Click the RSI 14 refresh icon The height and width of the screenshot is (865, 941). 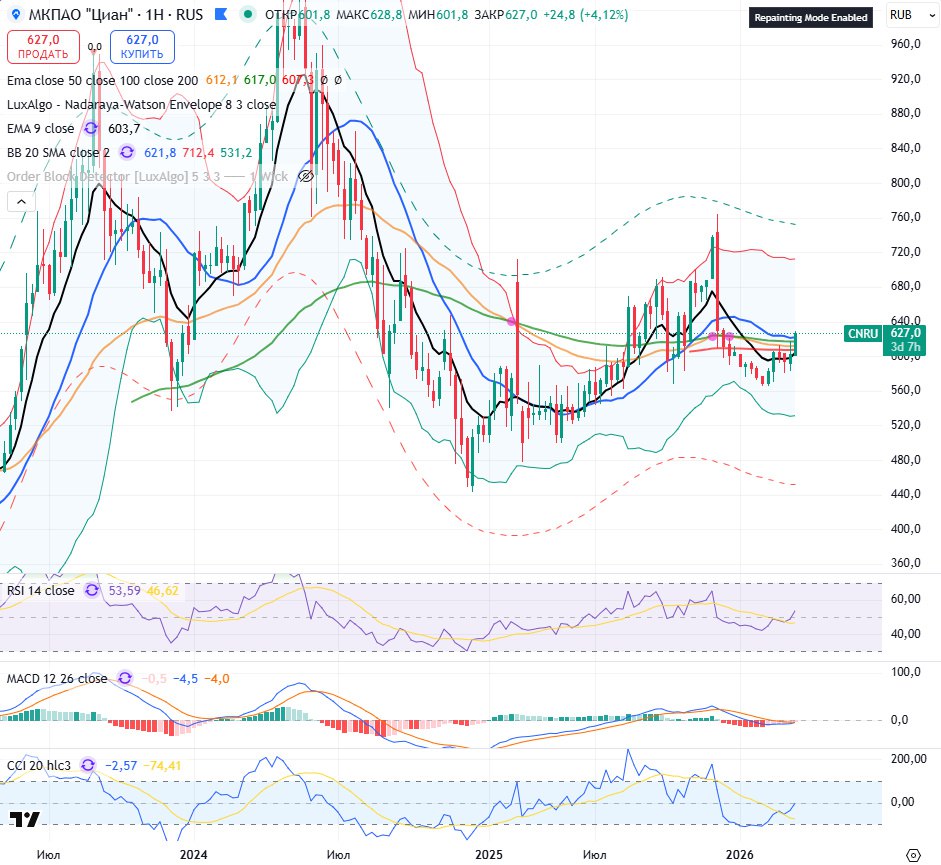coord(92,591)
